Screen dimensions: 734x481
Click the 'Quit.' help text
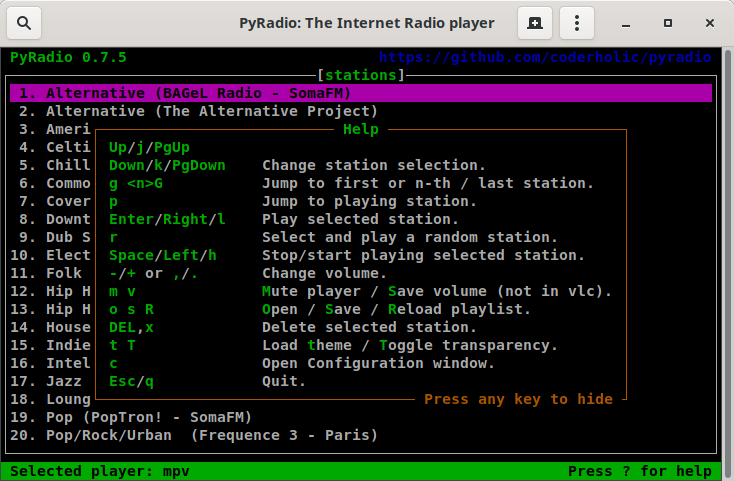pyautogui.click(x=284, y=381)
